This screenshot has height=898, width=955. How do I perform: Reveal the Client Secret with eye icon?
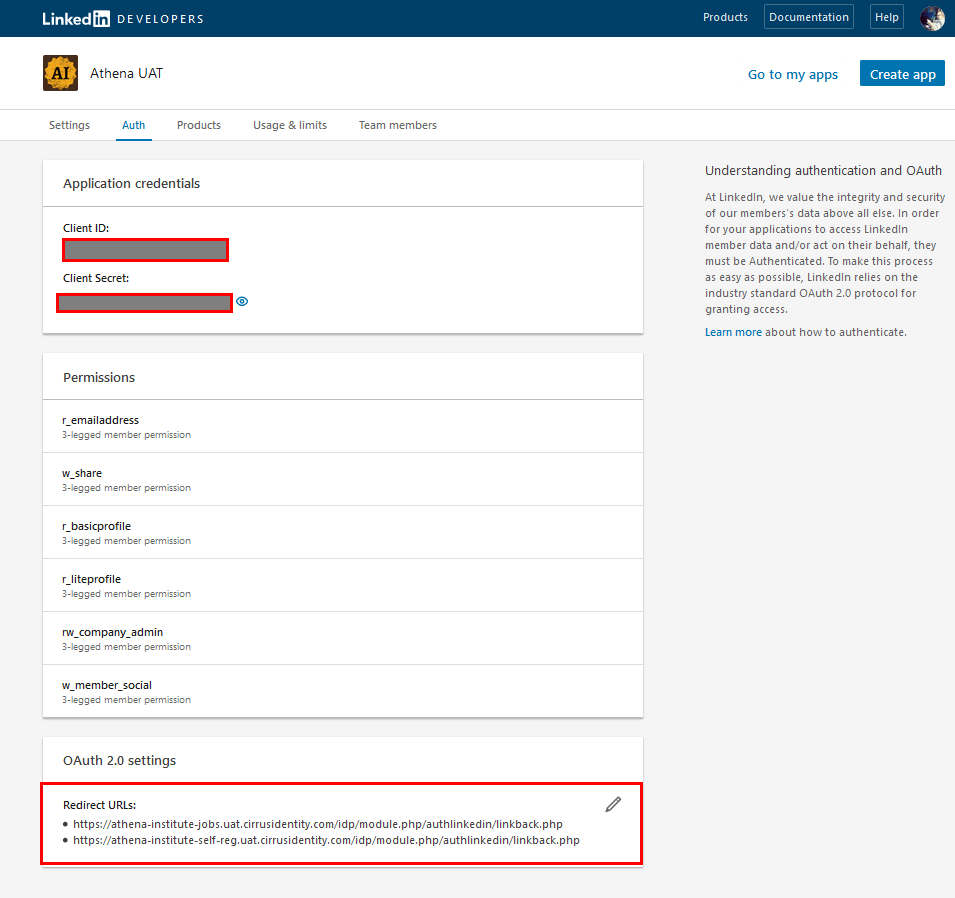tap(242, 302)
